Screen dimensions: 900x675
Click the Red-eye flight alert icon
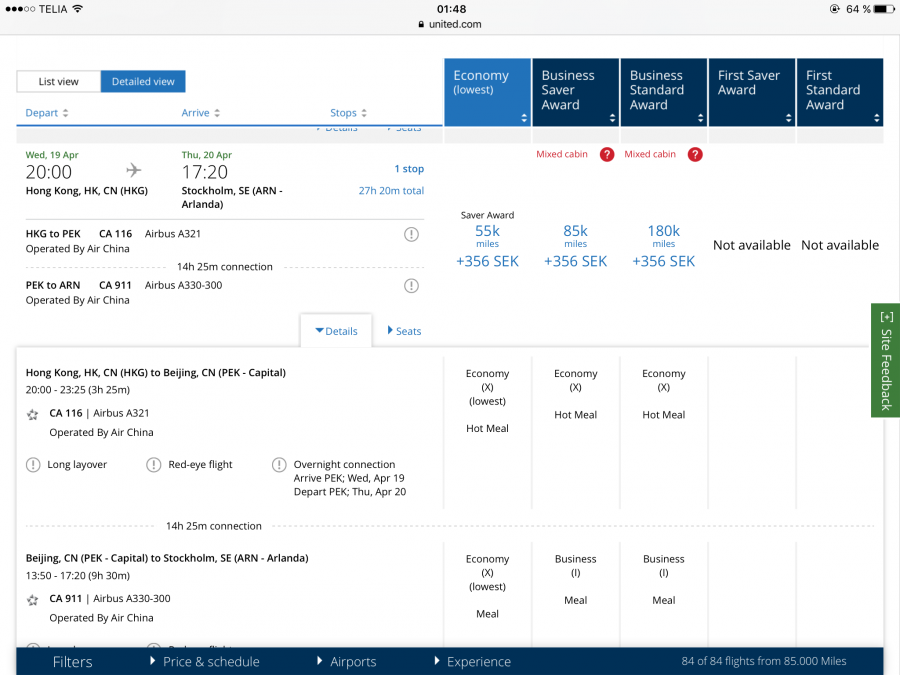point(154,464)
